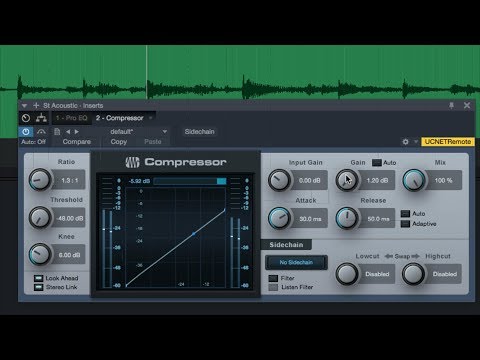480x360 pixels.
Task: Click the channel editor clock icon
Action: click(x=26, y=118)
